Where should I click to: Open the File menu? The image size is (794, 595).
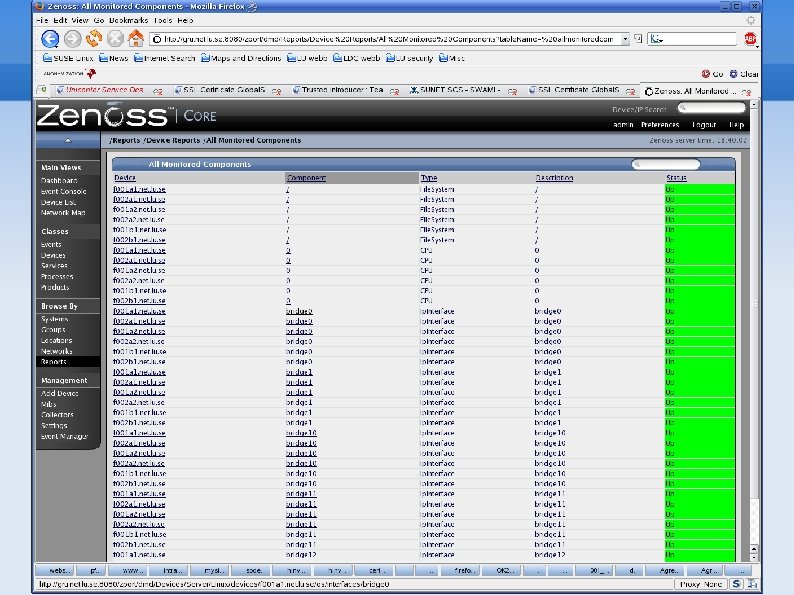42,20
